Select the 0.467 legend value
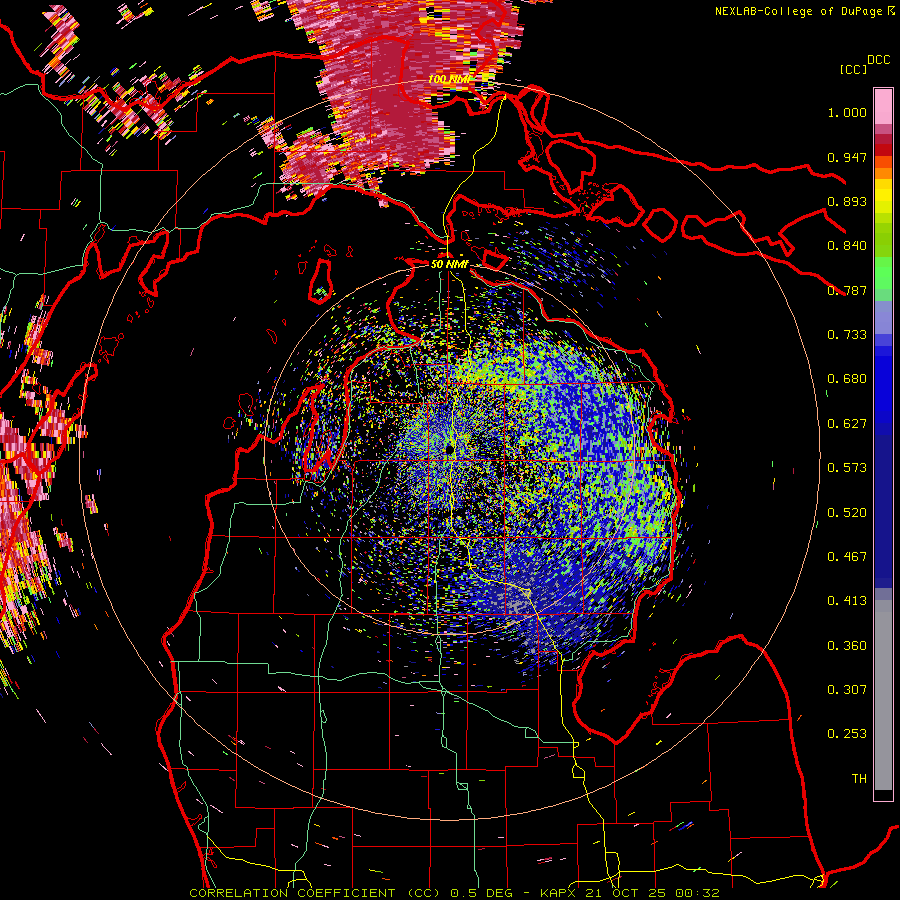 point(847,557)
